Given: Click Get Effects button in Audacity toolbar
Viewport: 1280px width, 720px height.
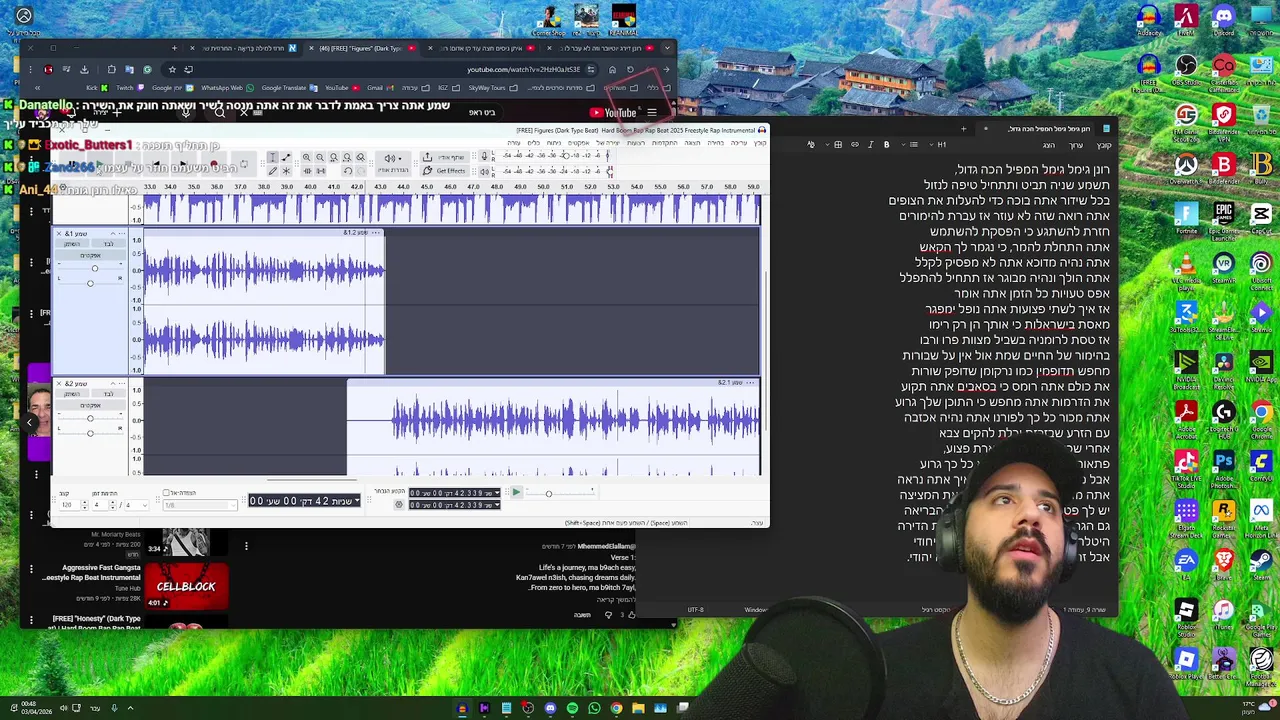Looking at the screenshot, I should pos(445,171).
